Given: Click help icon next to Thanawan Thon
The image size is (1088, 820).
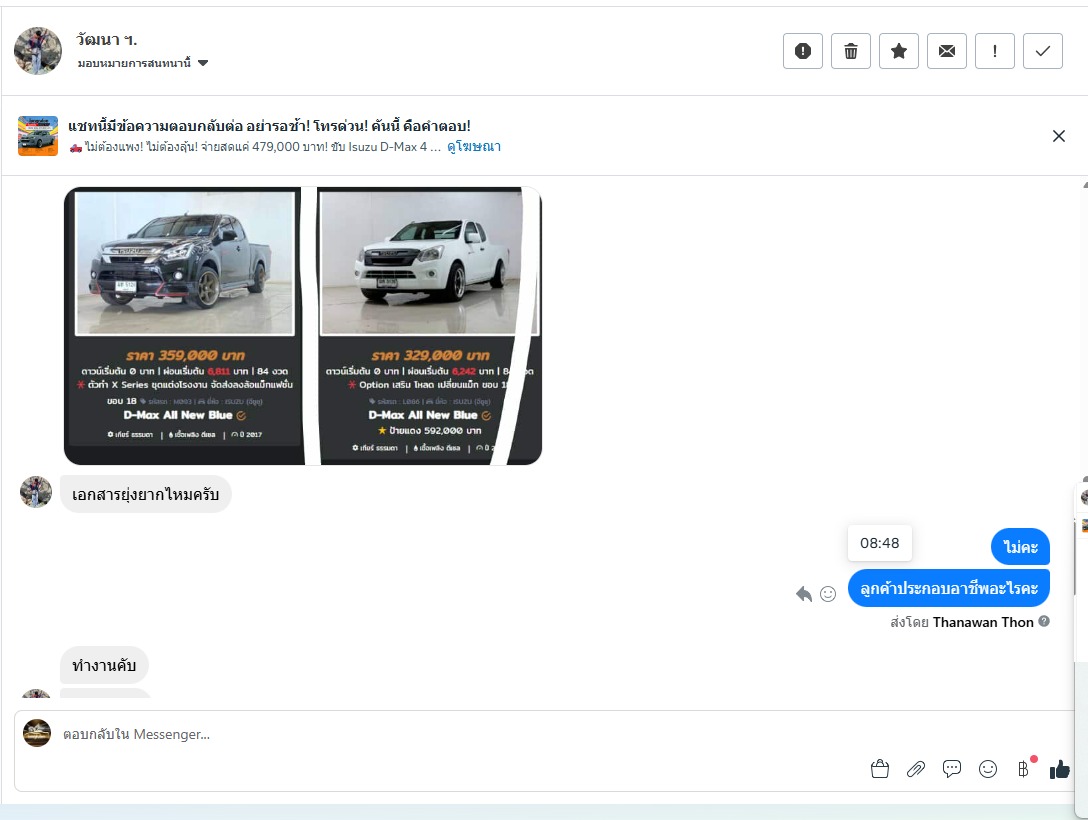Looking at the screenshot, I should tap(1044, 622).
